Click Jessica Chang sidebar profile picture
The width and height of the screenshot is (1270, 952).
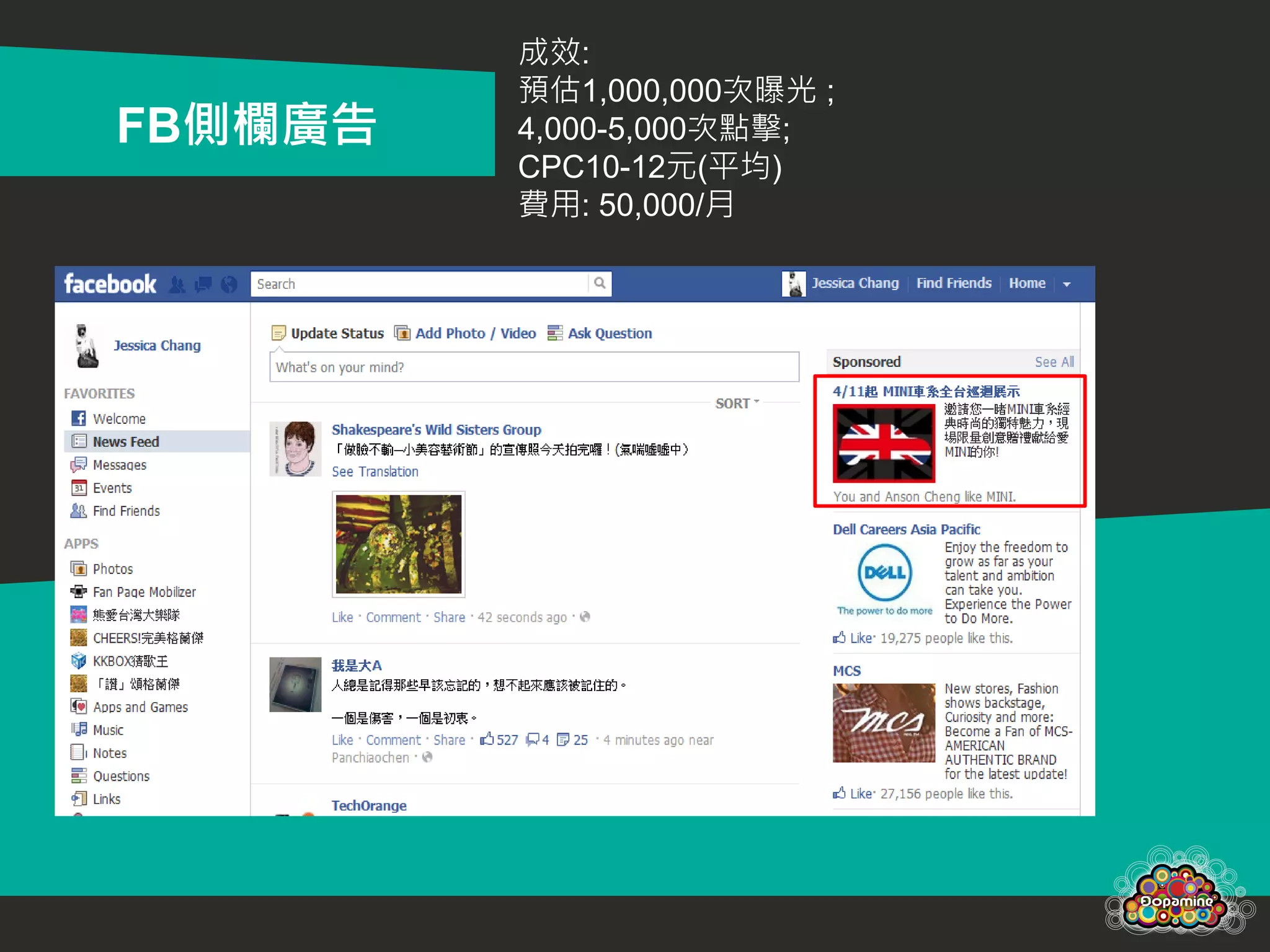(87, 346)
